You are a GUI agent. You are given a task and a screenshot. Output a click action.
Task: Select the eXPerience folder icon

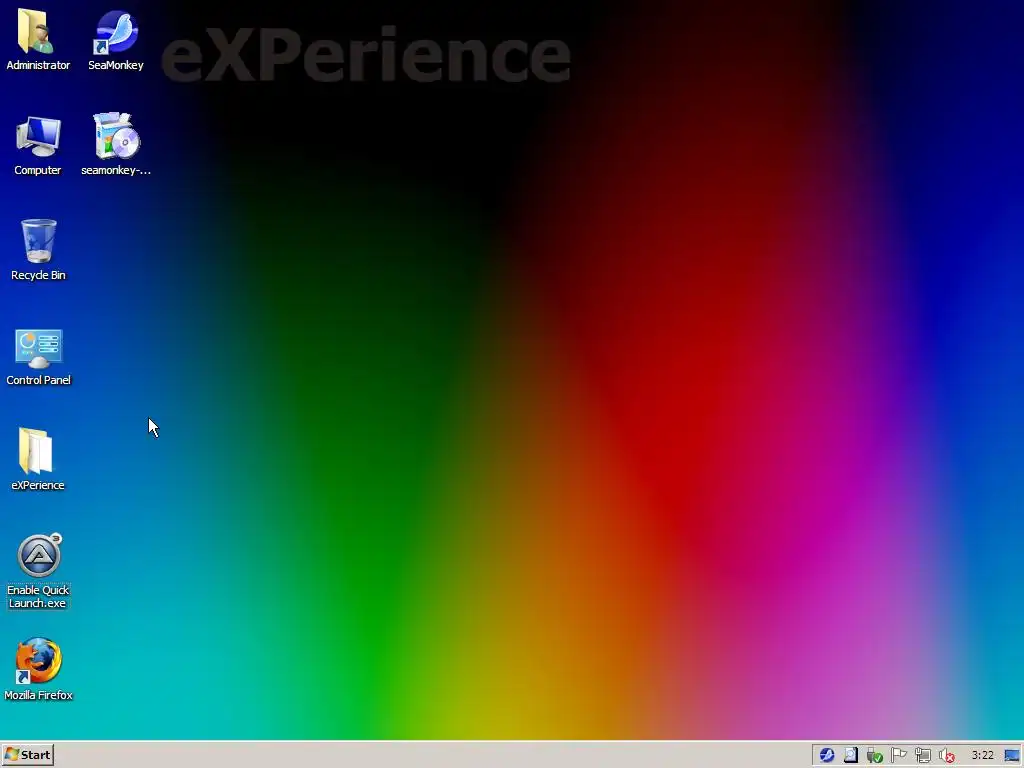(38, 460)
